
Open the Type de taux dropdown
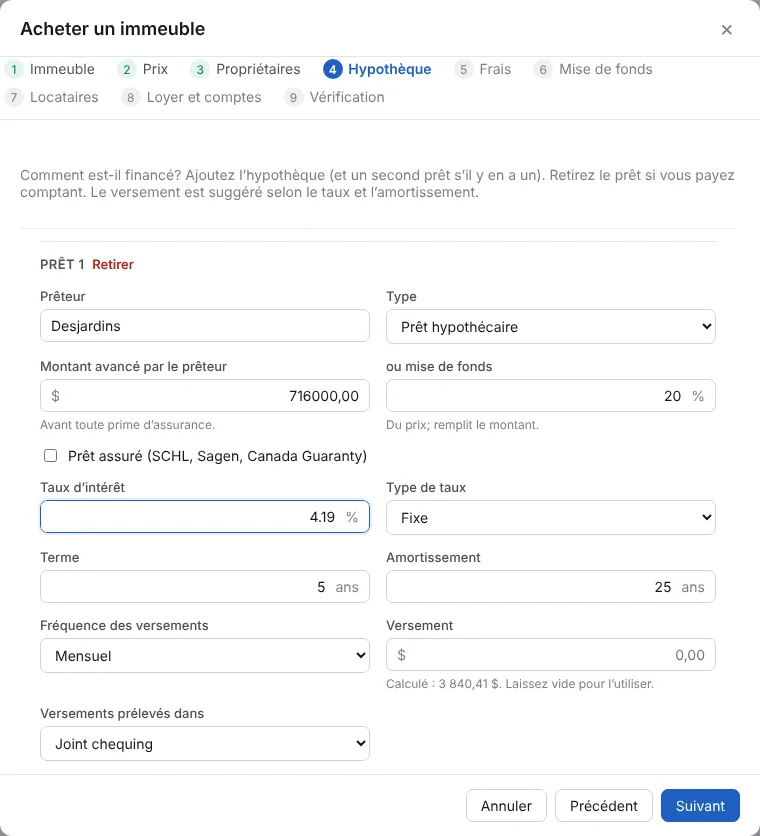pos(550,518)
